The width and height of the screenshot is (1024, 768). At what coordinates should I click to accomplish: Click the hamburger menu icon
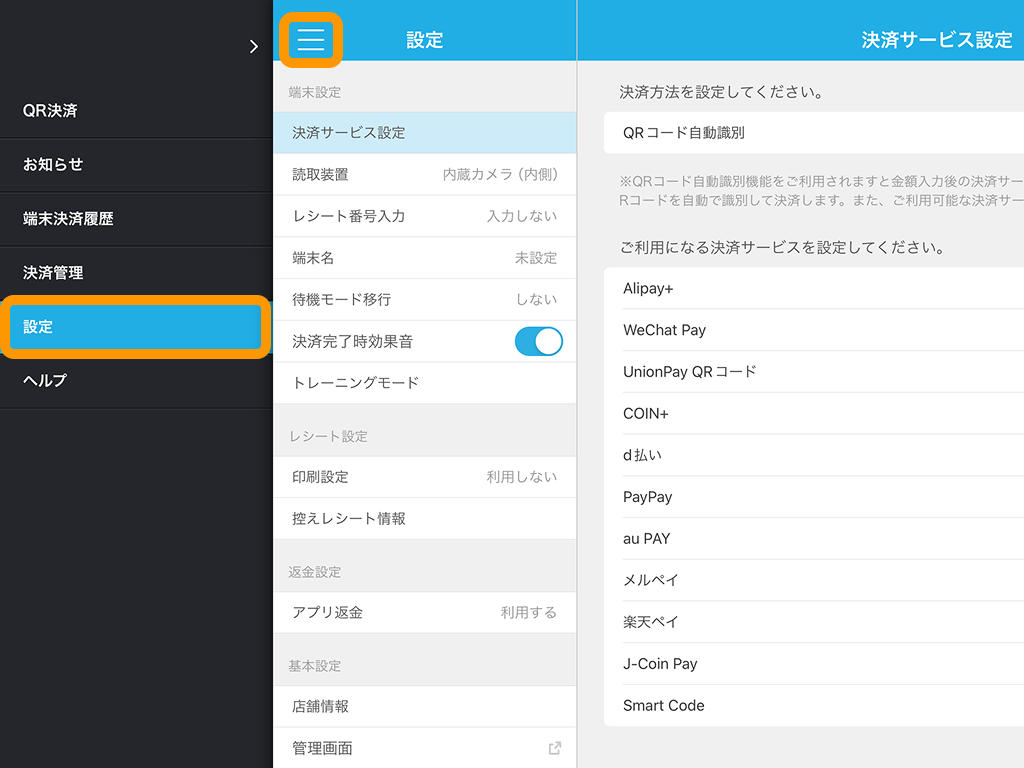[x=311, y=40]
